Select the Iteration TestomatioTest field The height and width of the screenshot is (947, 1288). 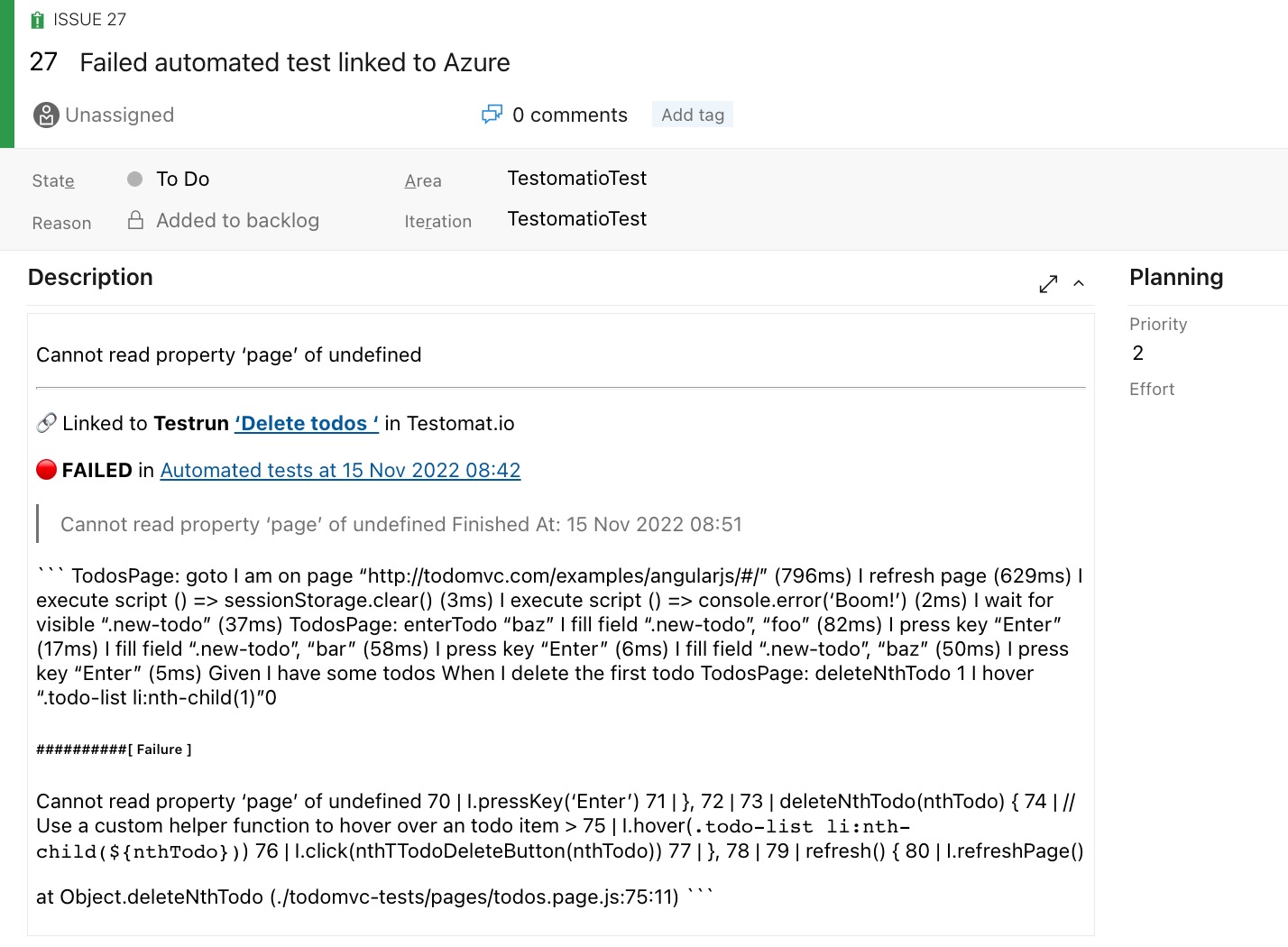[x=577, y=219]
